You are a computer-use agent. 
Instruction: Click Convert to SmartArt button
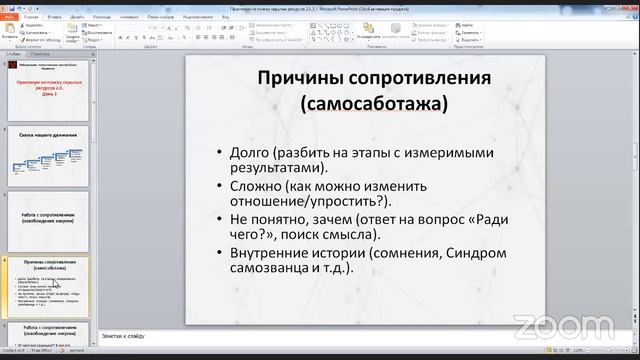coord(277,40)
